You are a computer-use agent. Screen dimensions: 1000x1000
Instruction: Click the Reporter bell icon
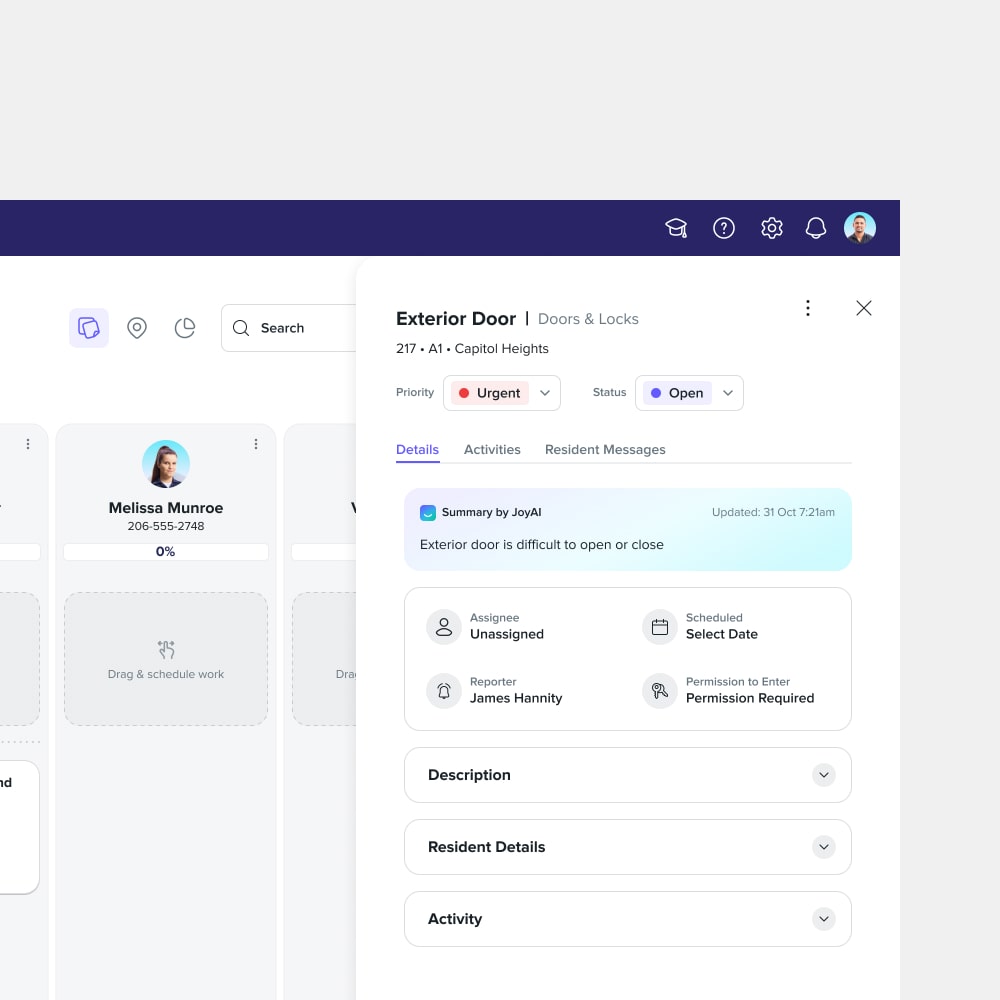444,691
